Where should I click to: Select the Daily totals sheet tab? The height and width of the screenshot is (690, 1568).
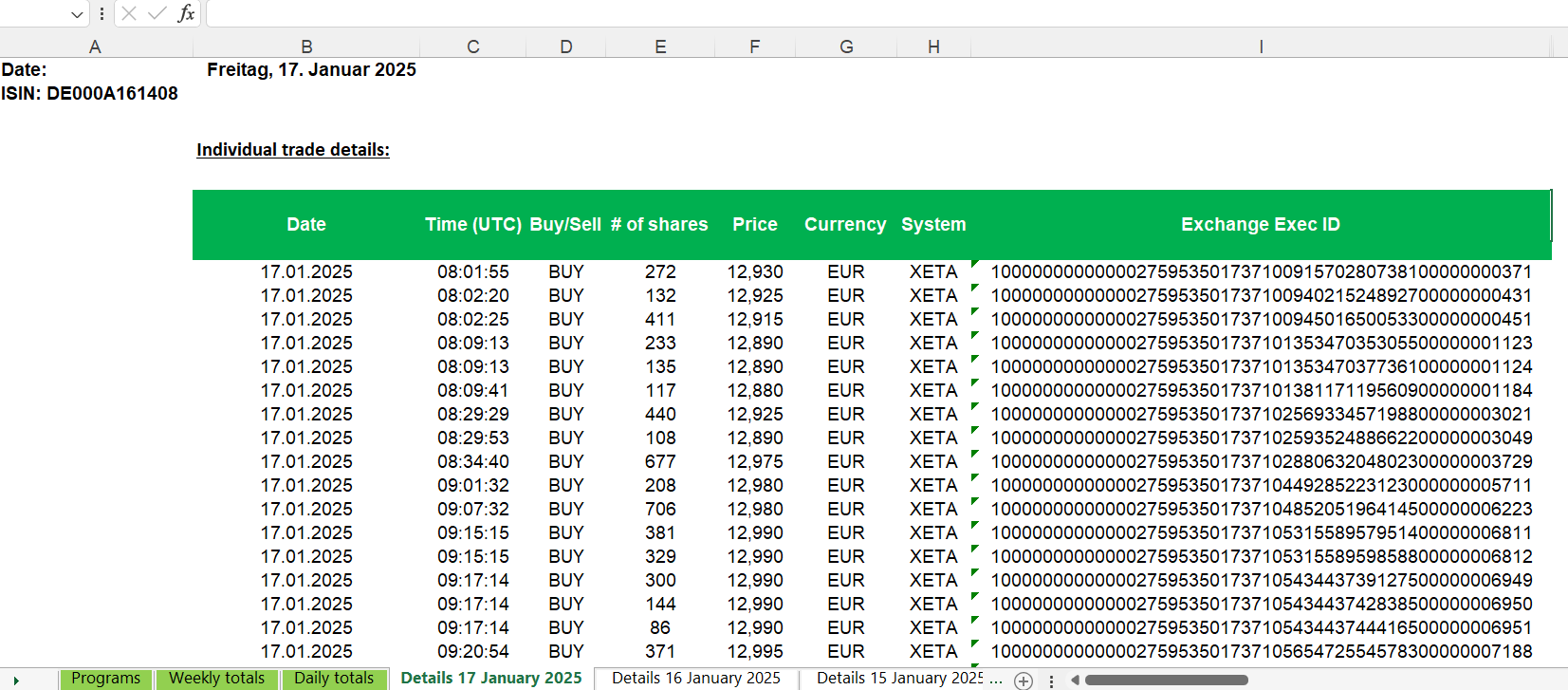(334, 679)
